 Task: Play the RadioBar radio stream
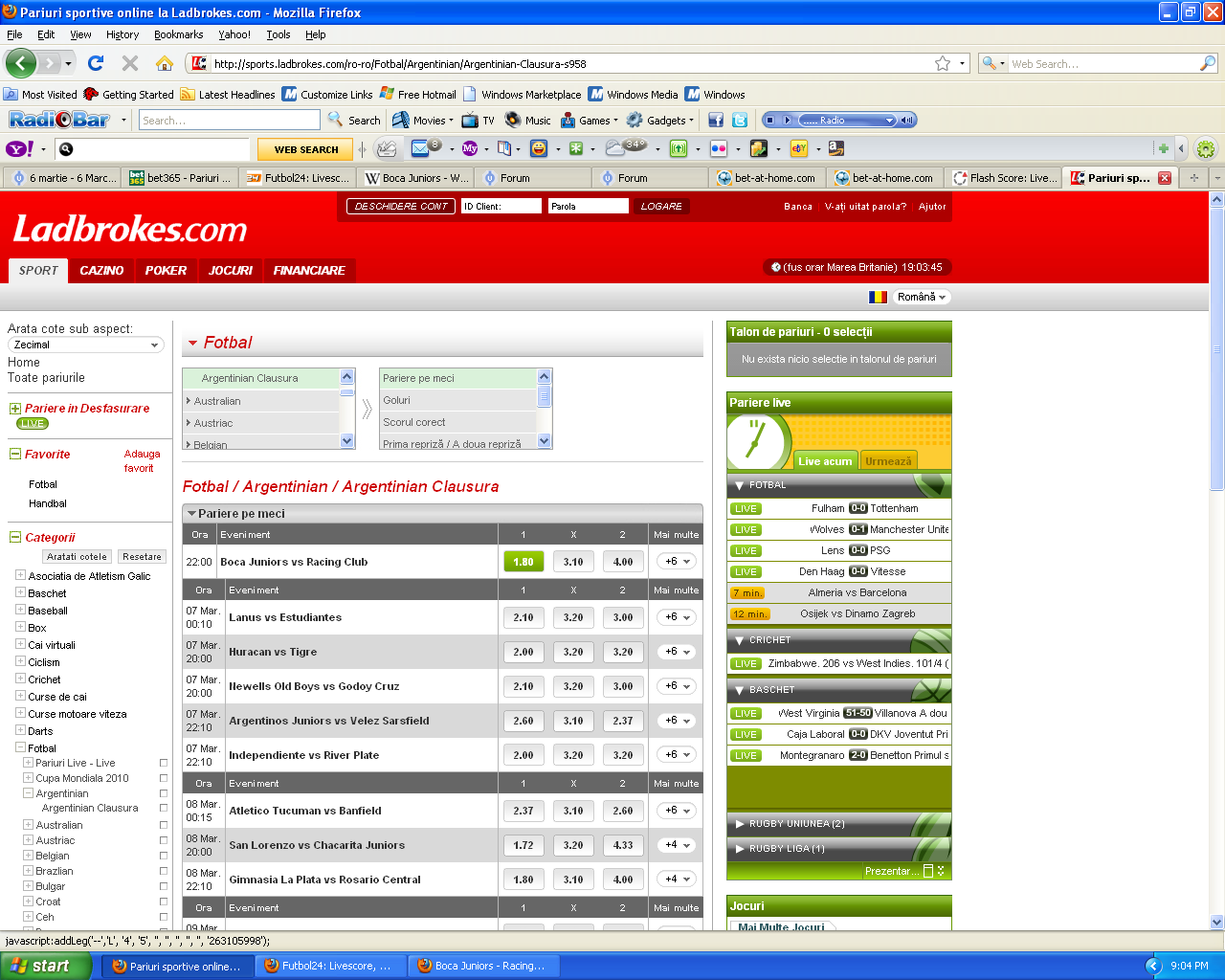point(788,121)
